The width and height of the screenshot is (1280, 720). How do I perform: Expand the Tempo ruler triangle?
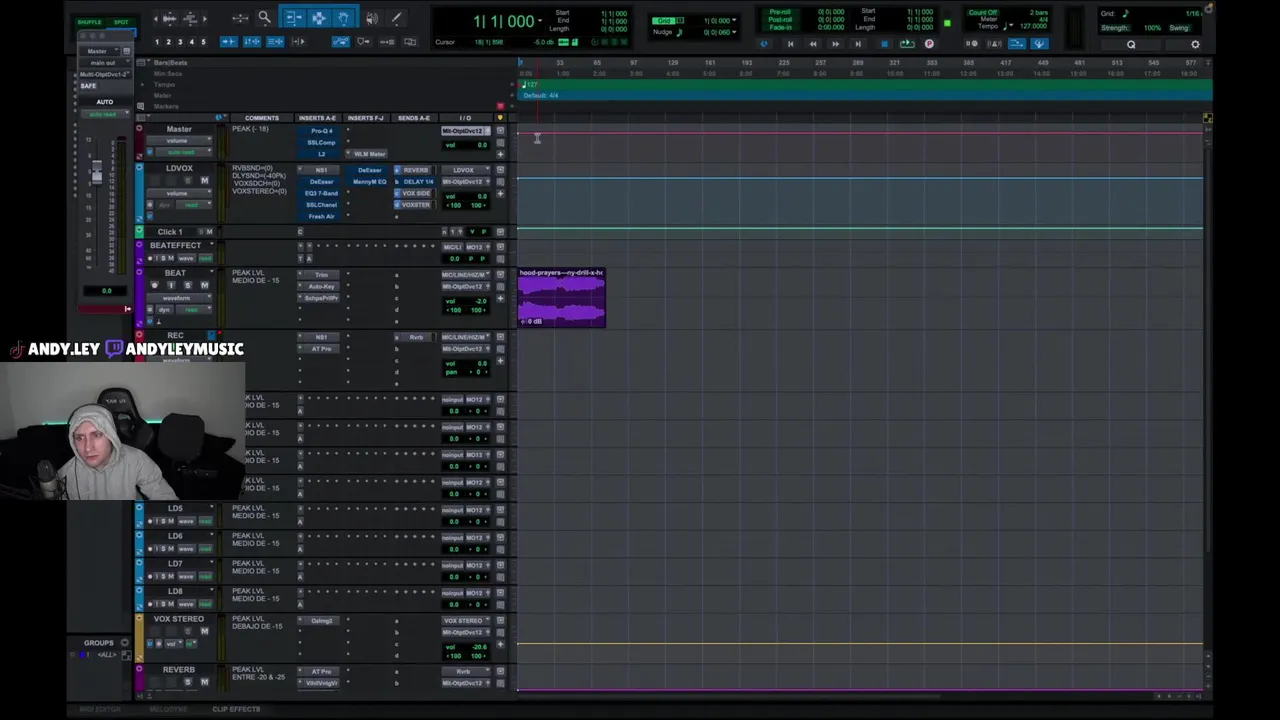point(142,85)
